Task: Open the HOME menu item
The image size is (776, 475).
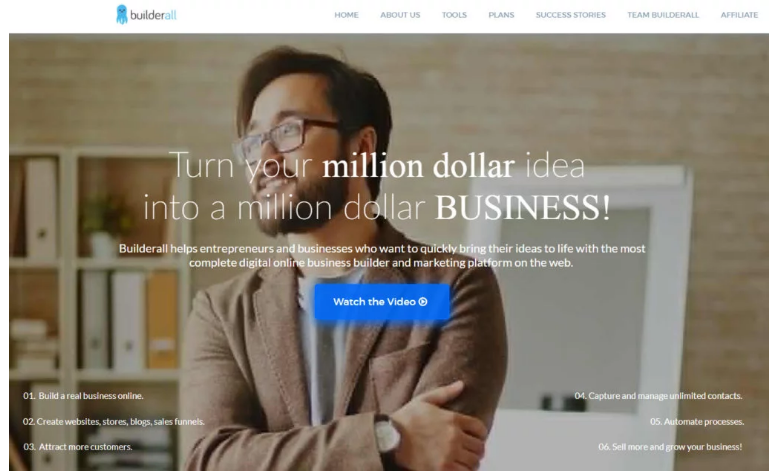Action: tap(346, 15)
